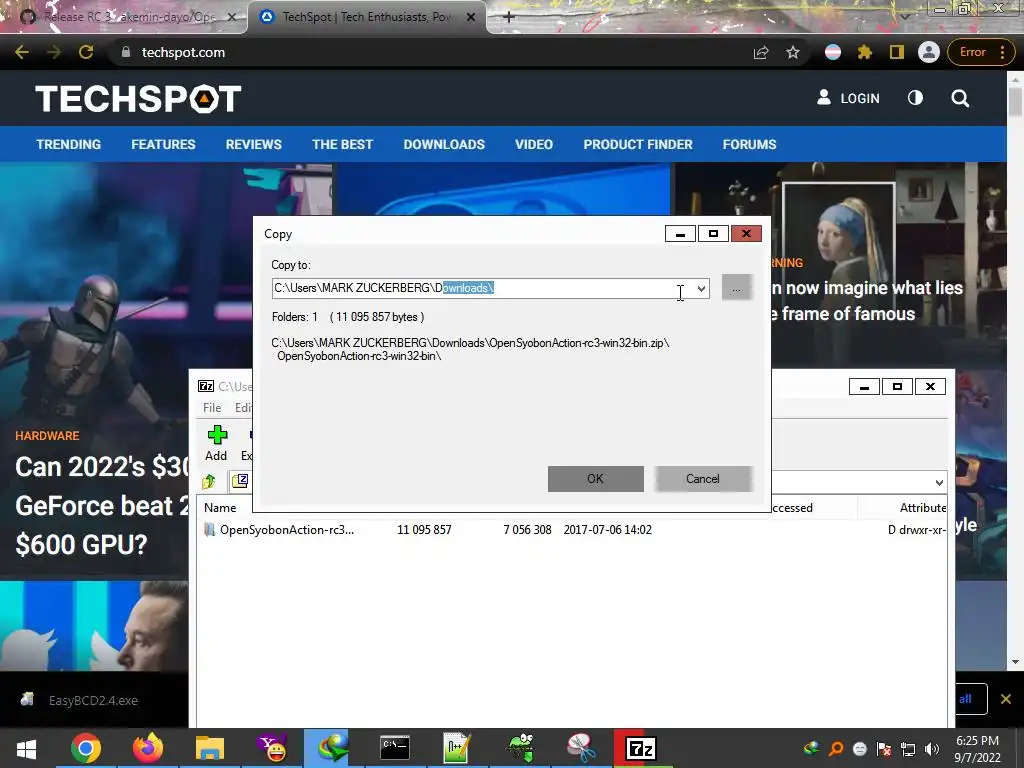Click the 7z icon in 7-Zip title bar
Screen dimensions: 1024x768
coord(206,386)
